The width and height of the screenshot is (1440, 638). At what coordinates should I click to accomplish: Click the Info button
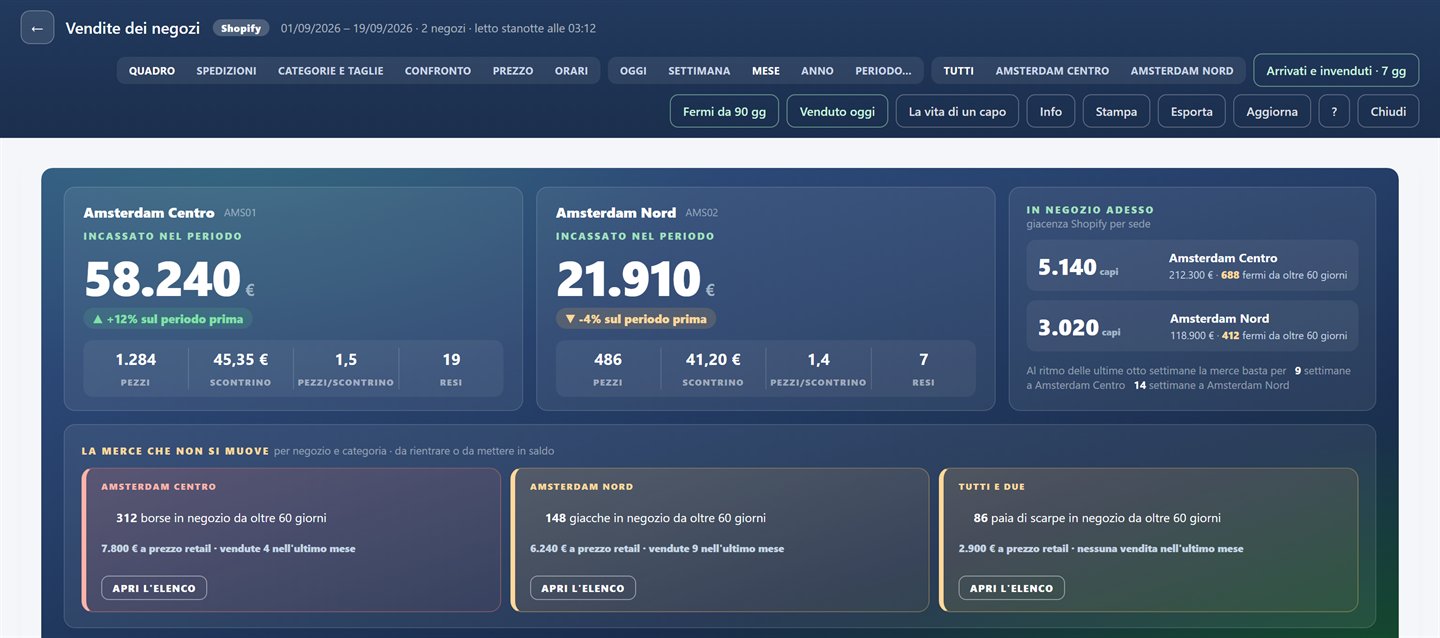pos(1051,111)
